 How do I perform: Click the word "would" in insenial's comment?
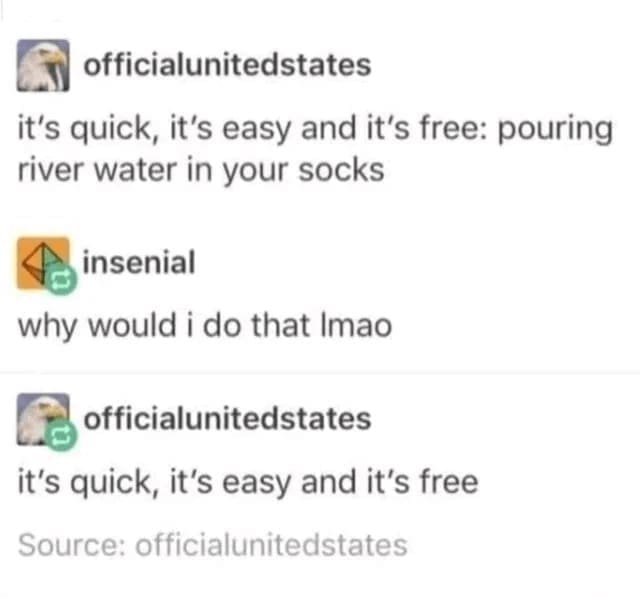[x=132, y=326]
